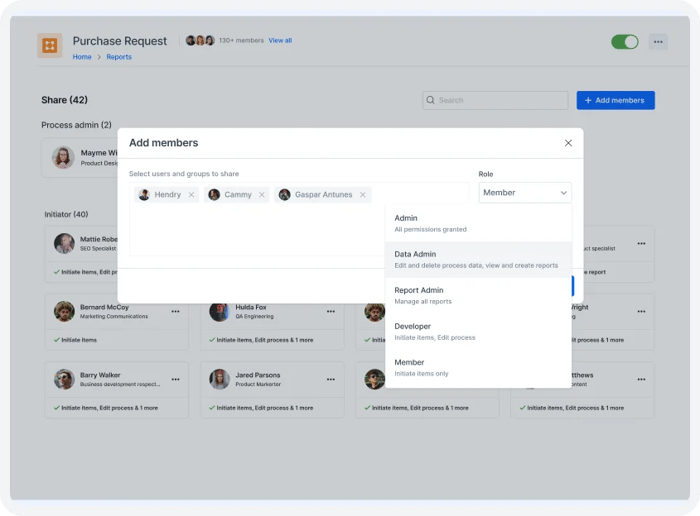The height and width of the screenshot is (516, 700).
Task: Select the Admin role option
Action: [x=478, y=223]
